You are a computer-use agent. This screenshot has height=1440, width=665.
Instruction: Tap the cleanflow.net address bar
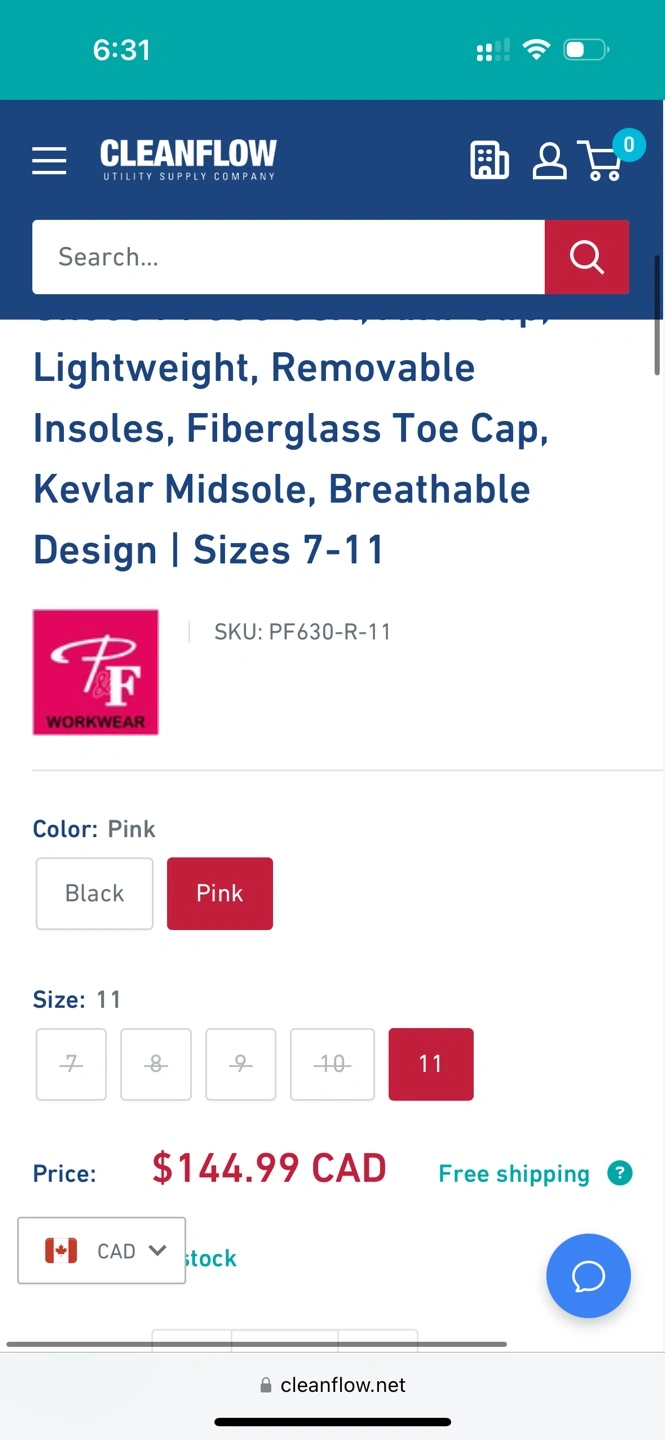[333, 1385]
